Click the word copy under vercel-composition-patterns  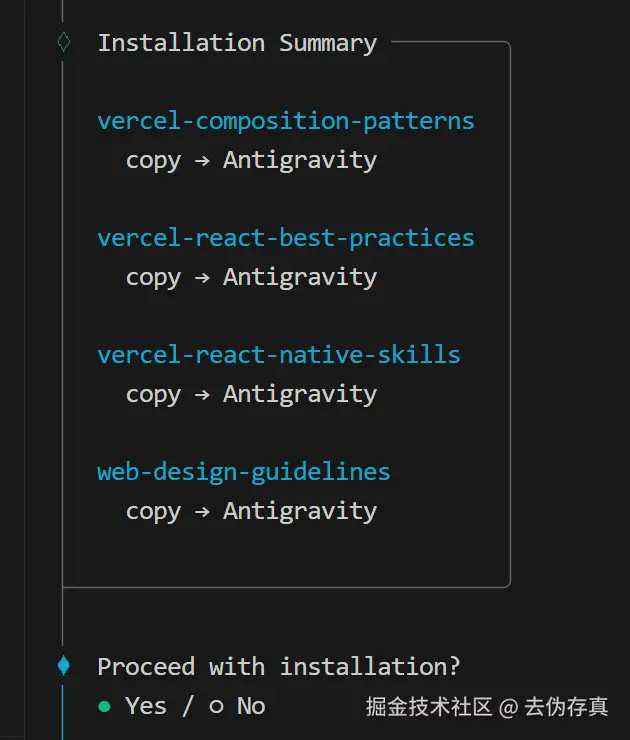153,161
